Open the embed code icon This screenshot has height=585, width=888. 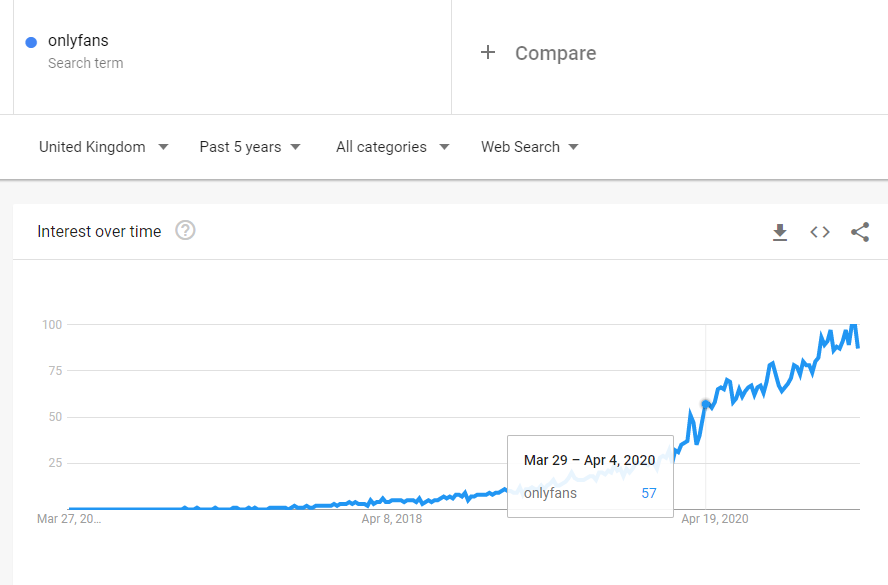click(820, 232)
